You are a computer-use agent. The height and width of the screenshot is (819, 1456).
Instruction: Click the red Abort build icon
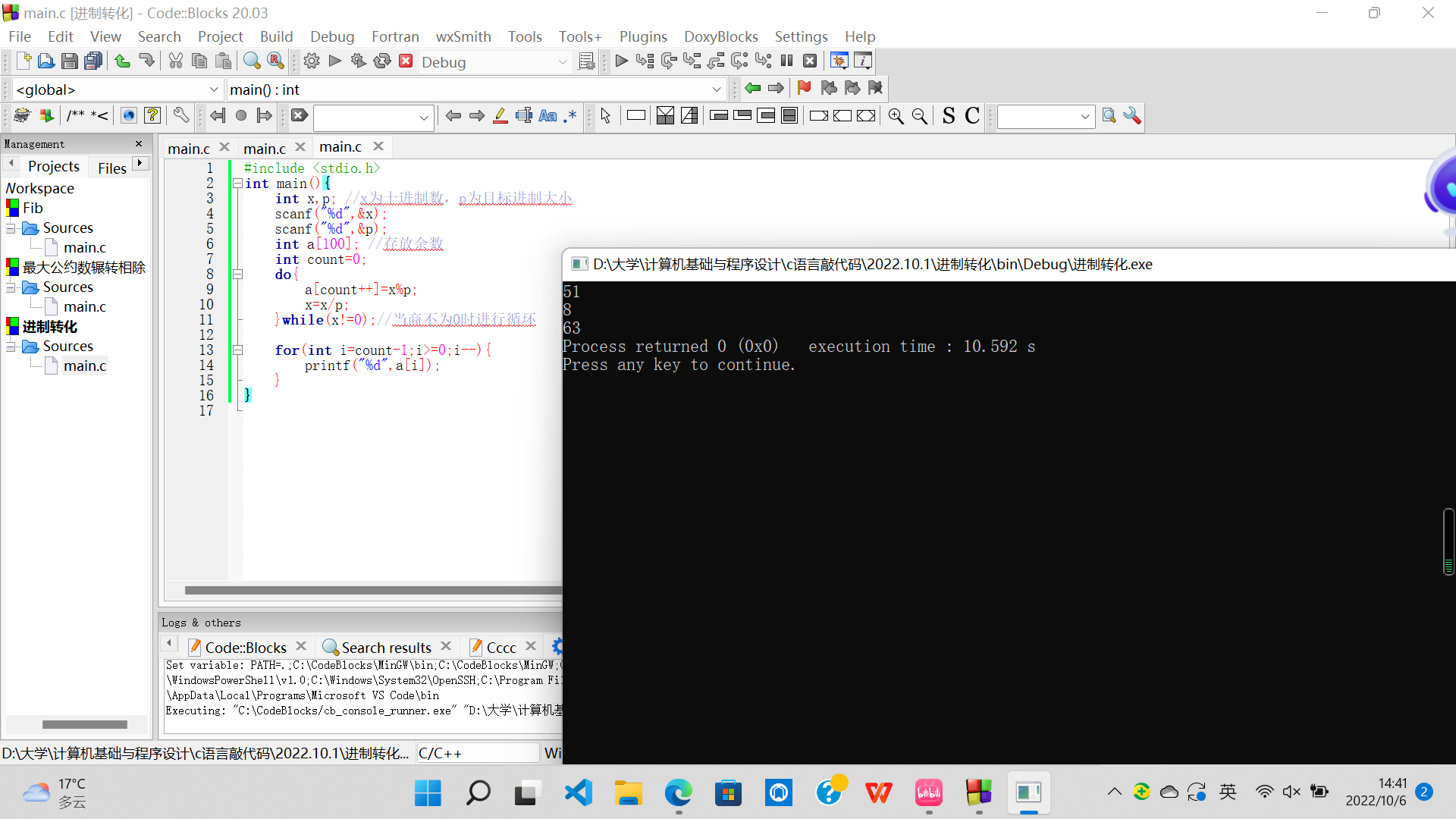406,61
